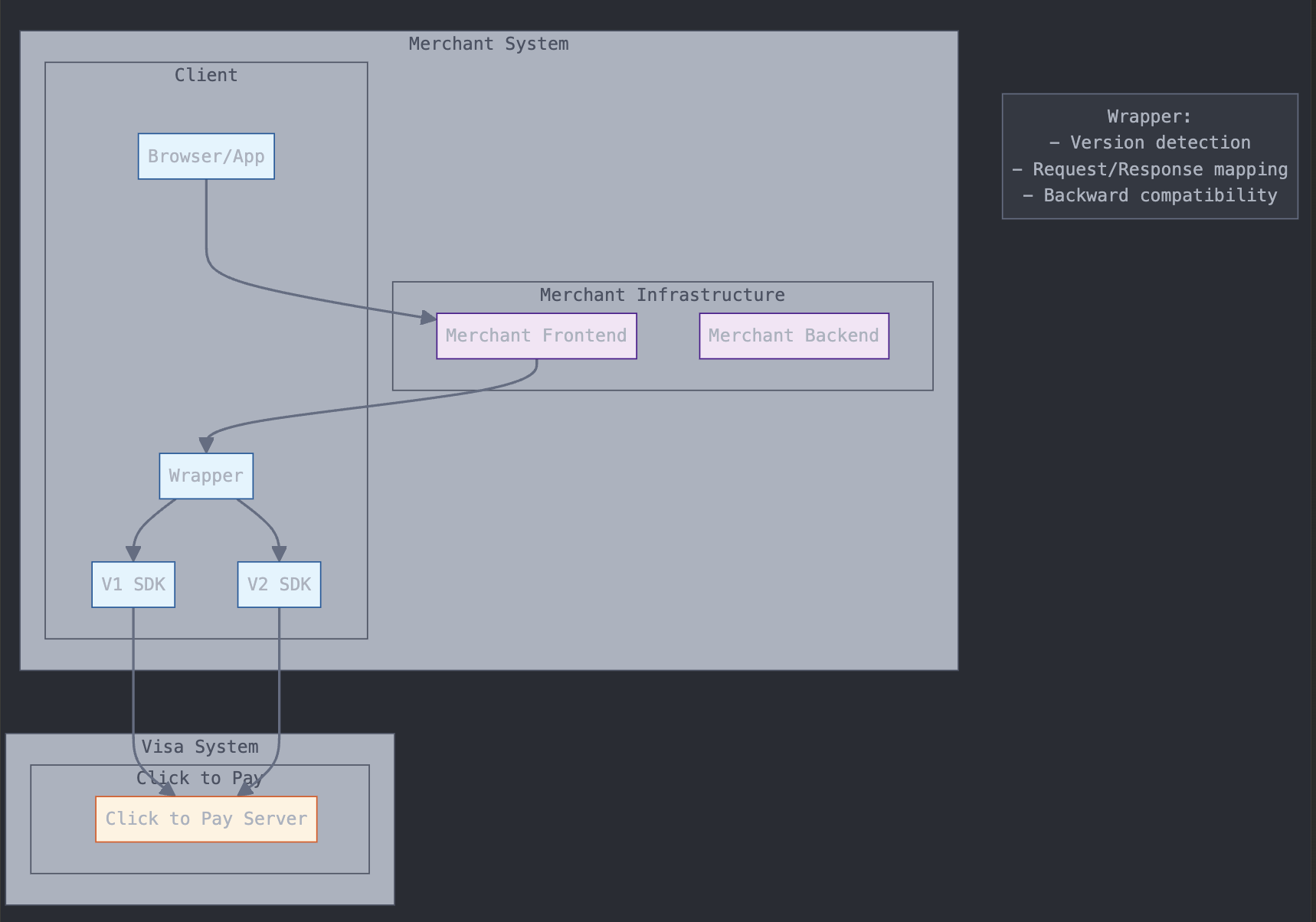Viewport: 1316px width, 922px height.
Task: Select the Merchant Frontend node
Action: click(535, 335)
